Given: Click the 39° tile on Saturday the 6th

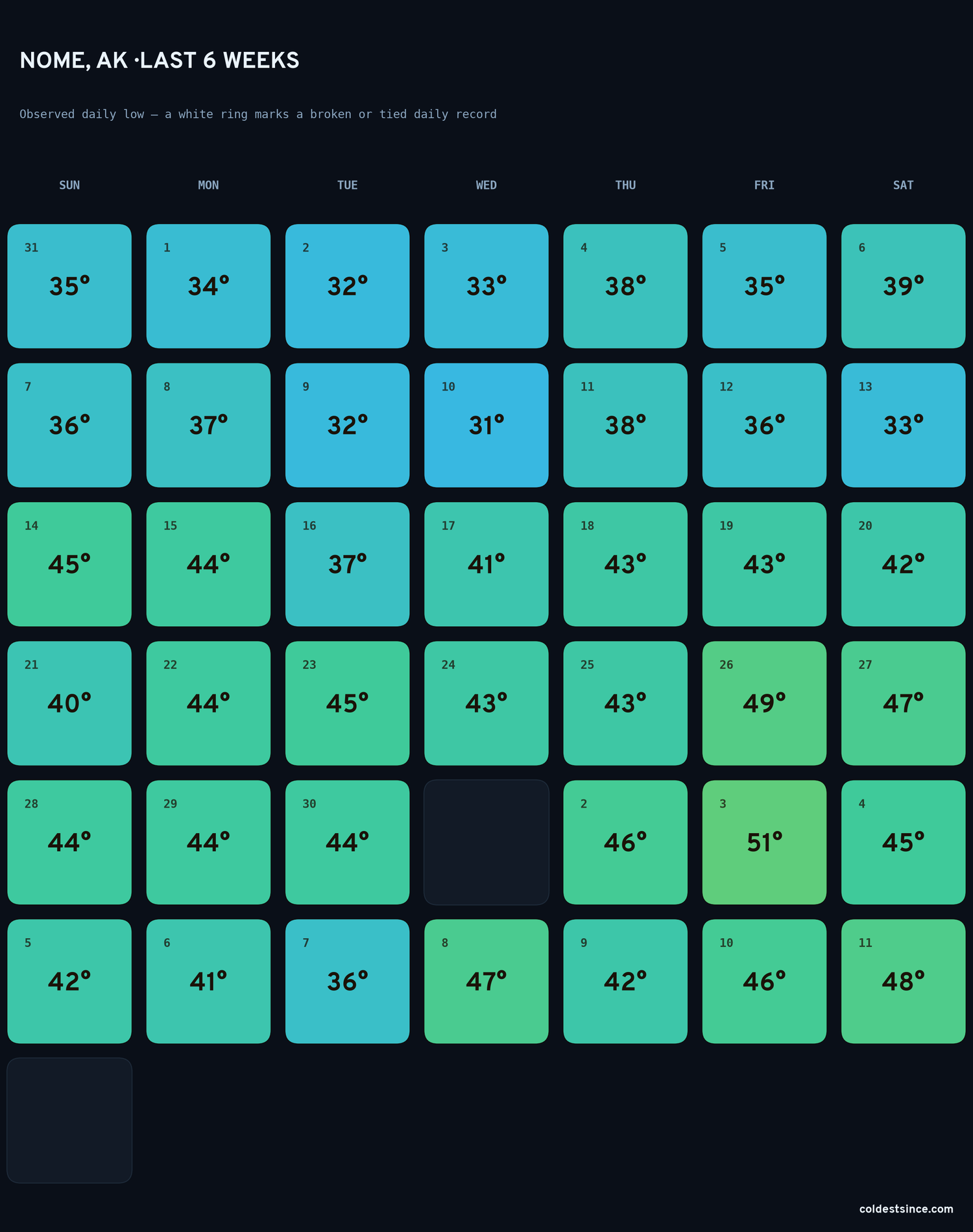Looking at the screenshot, I should click(903, 286).
